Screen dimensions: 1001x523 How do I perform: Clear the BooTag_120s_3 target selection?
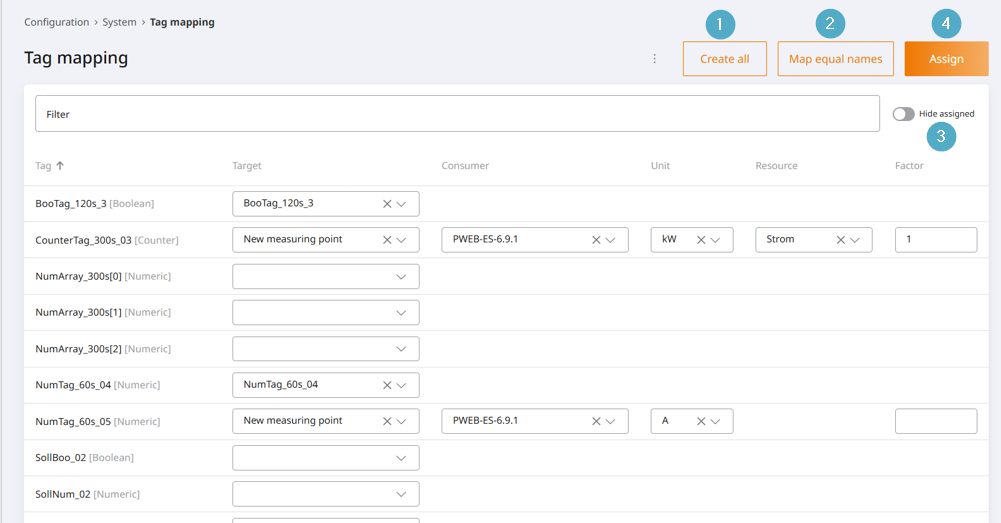click(x=387, y=204)
